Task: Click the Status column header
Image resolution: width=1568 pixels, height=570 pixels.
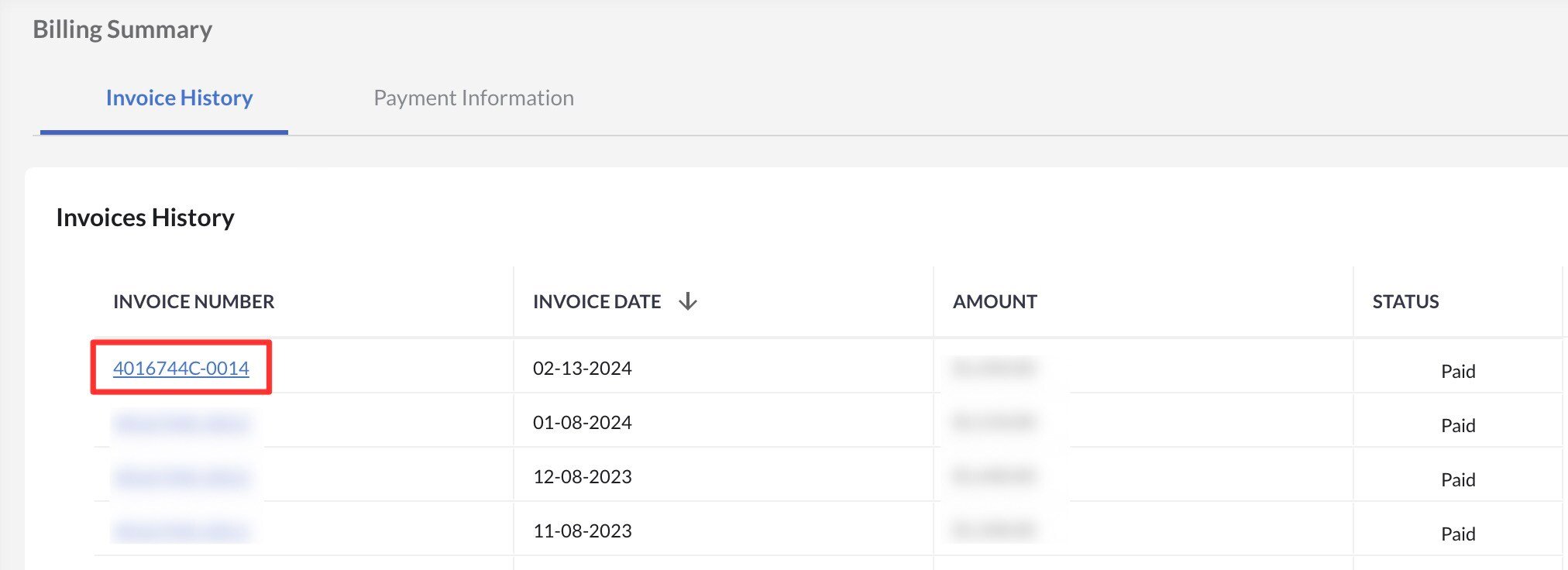Action: (x=1405, y=302)
